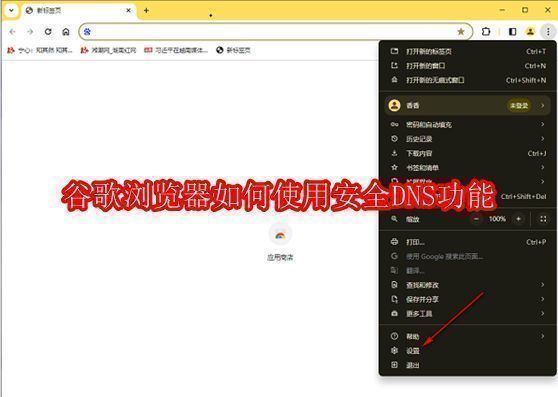Viewport: 558px width, 397px height.
Task: Go forward with the forward arrow
Action: (30, 32)
